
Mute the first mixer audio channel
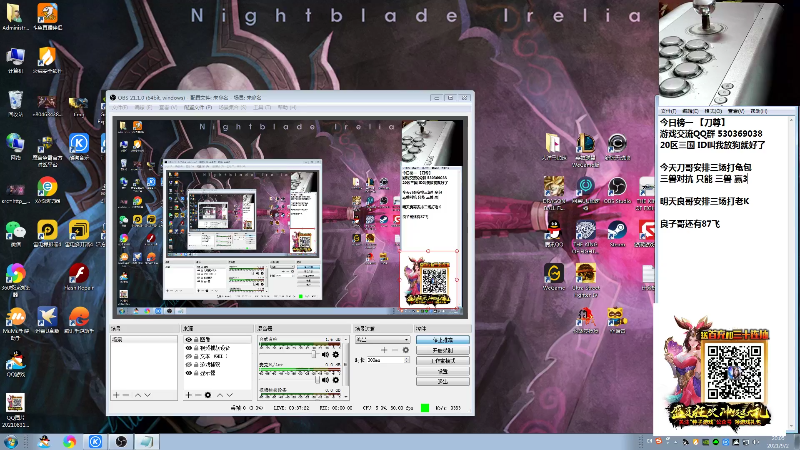point(325,354)
